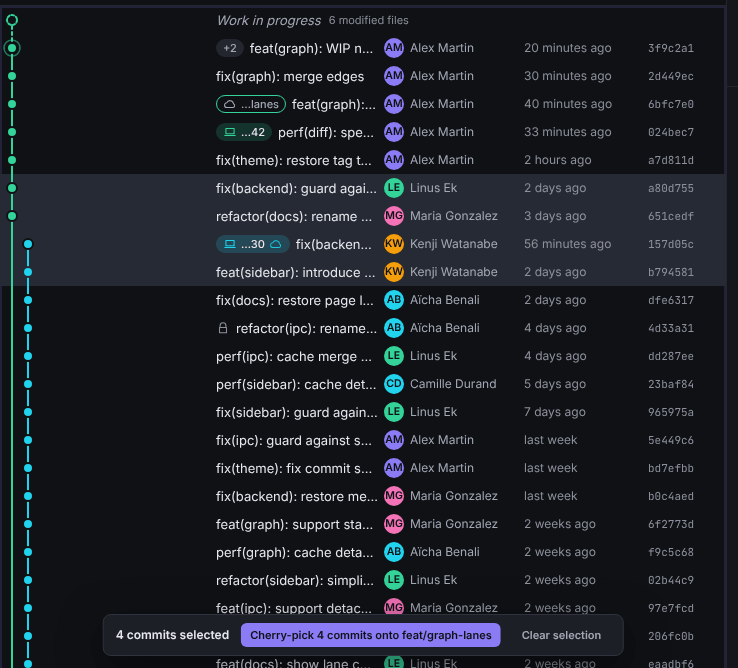Click Kenji Watanabe avatar on 157d05c row
The height and width of the screenshot is (668, 738).
click(394, 244)
